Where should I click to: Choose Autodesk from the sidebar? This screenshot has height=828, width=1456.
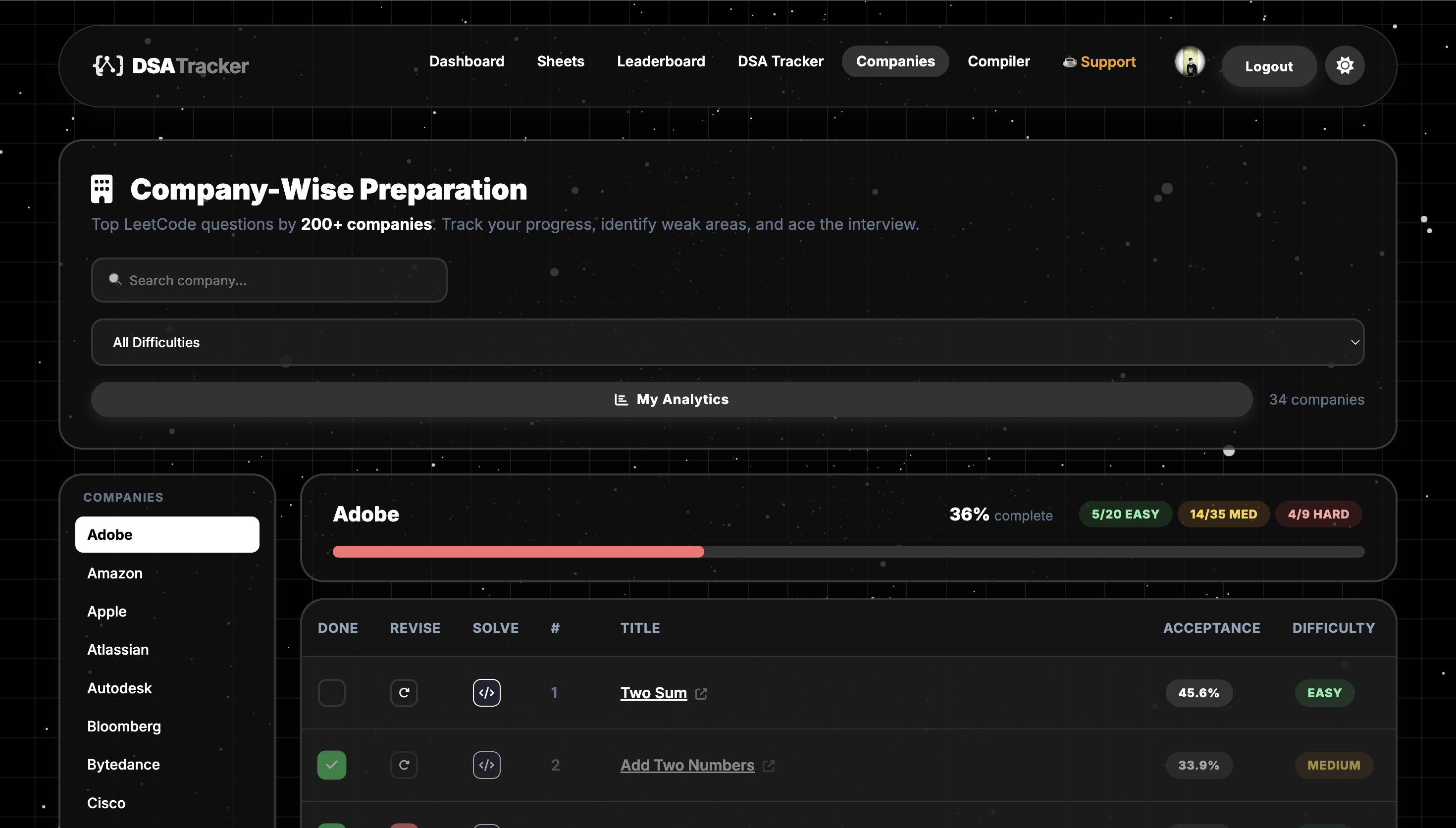point(167,687)
